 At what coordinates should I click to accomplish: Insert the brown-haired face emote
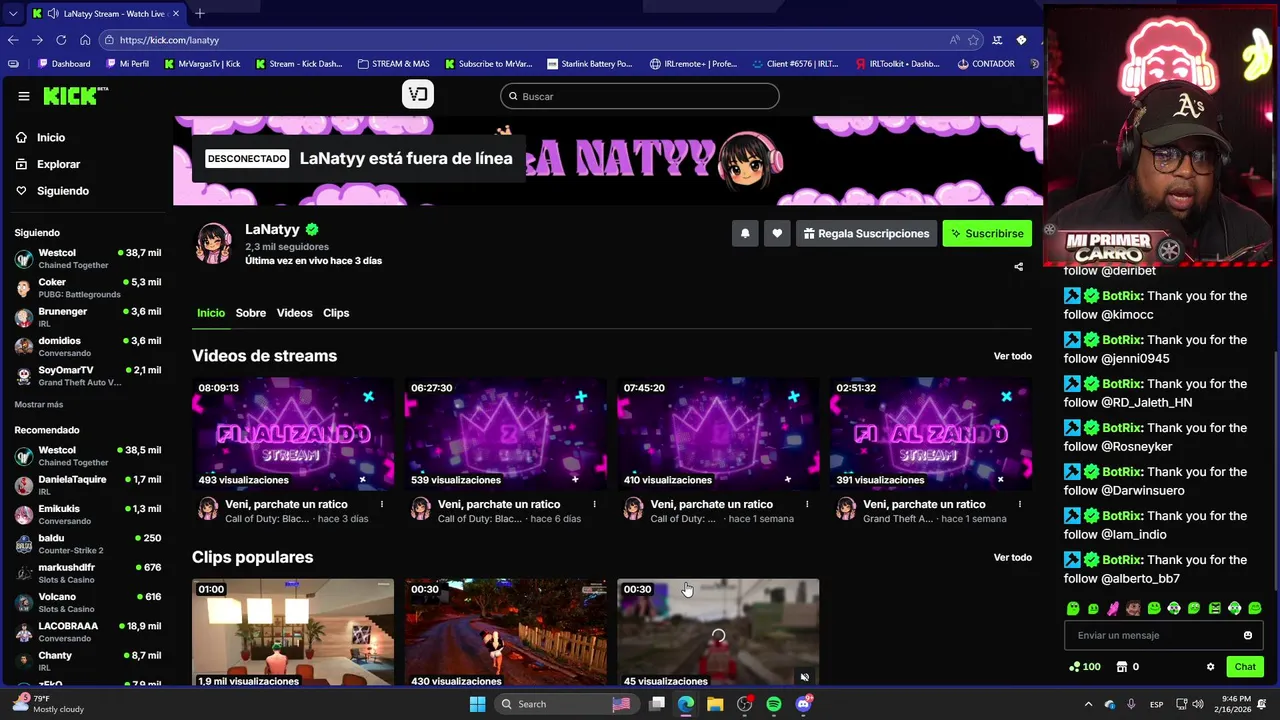[1133, 608]
